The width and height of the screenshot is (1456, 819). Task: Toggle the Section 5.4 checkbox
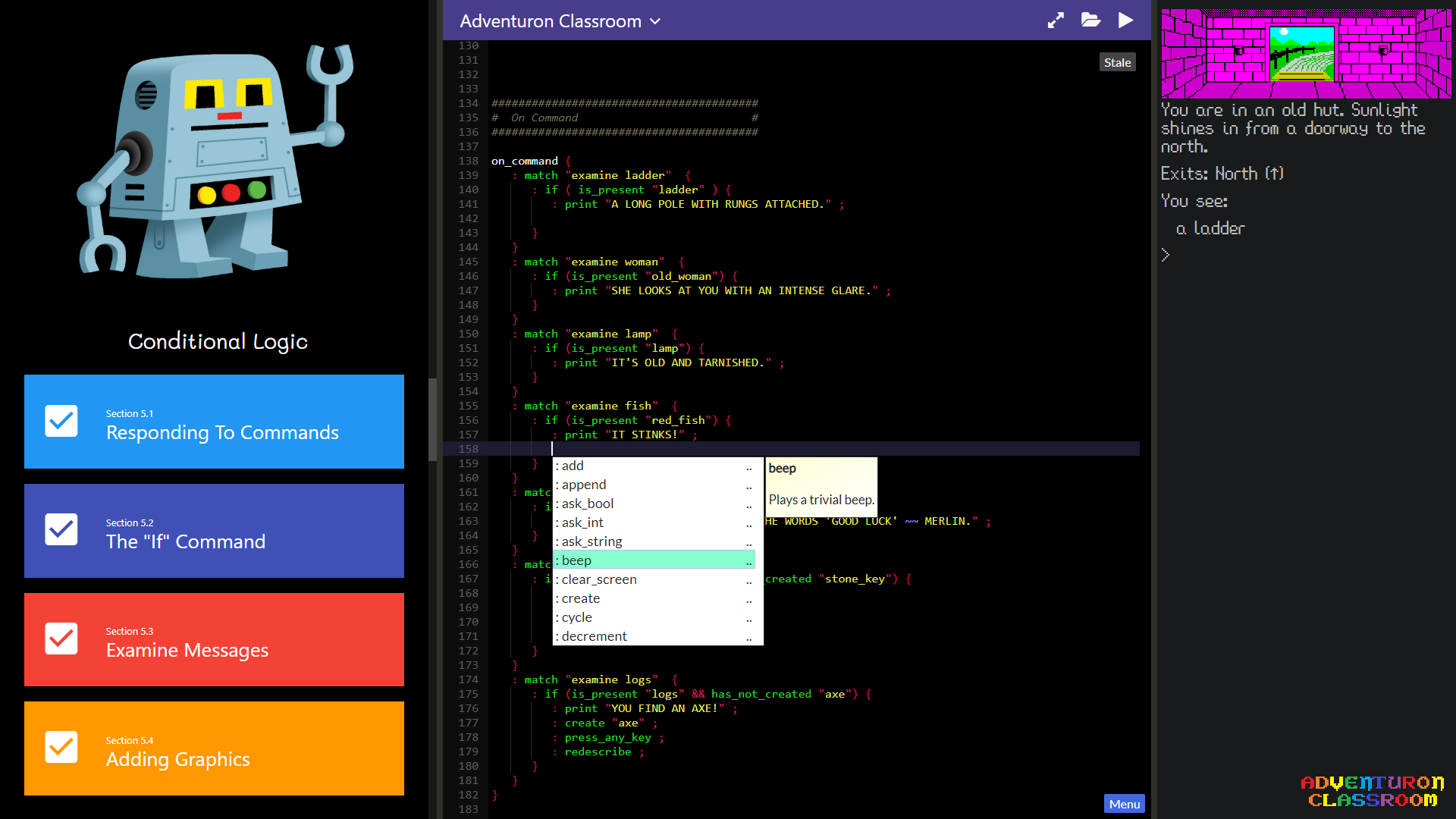pyautogui.click(x=61, y=748)
